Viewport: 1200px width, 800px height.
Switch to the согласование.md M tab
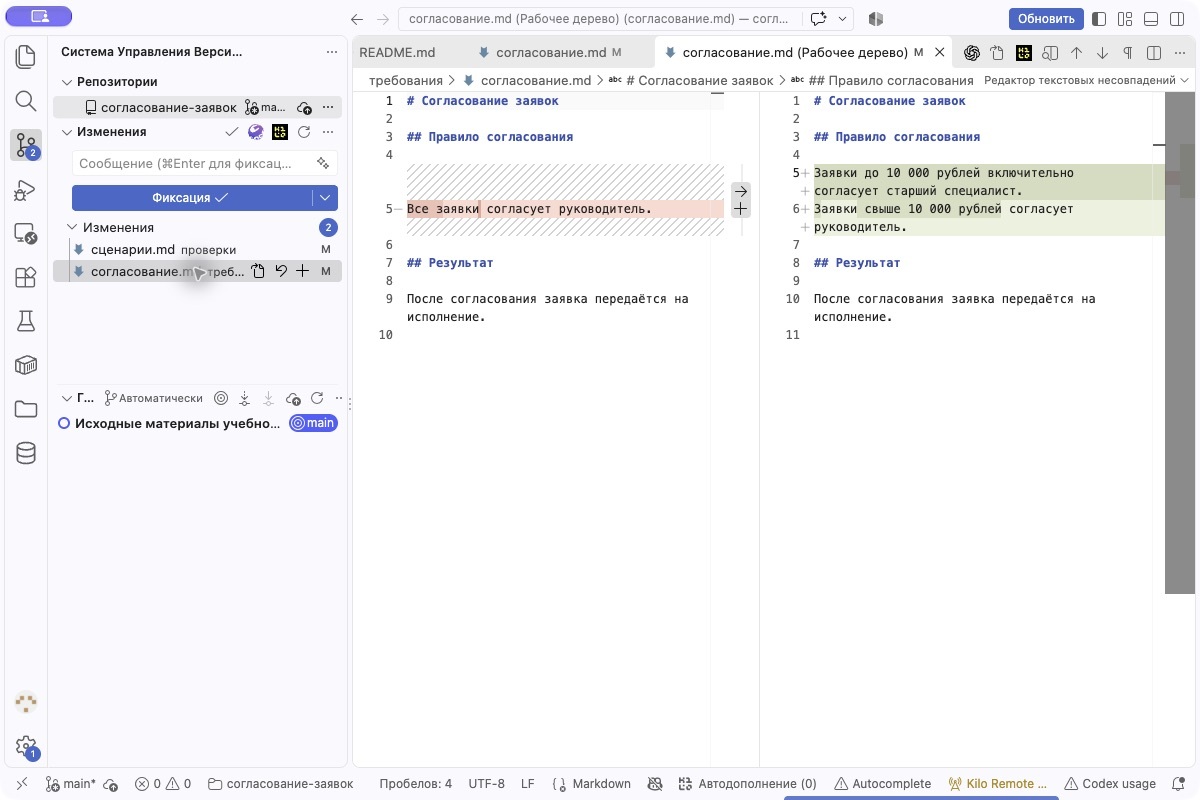click(550, 52)
